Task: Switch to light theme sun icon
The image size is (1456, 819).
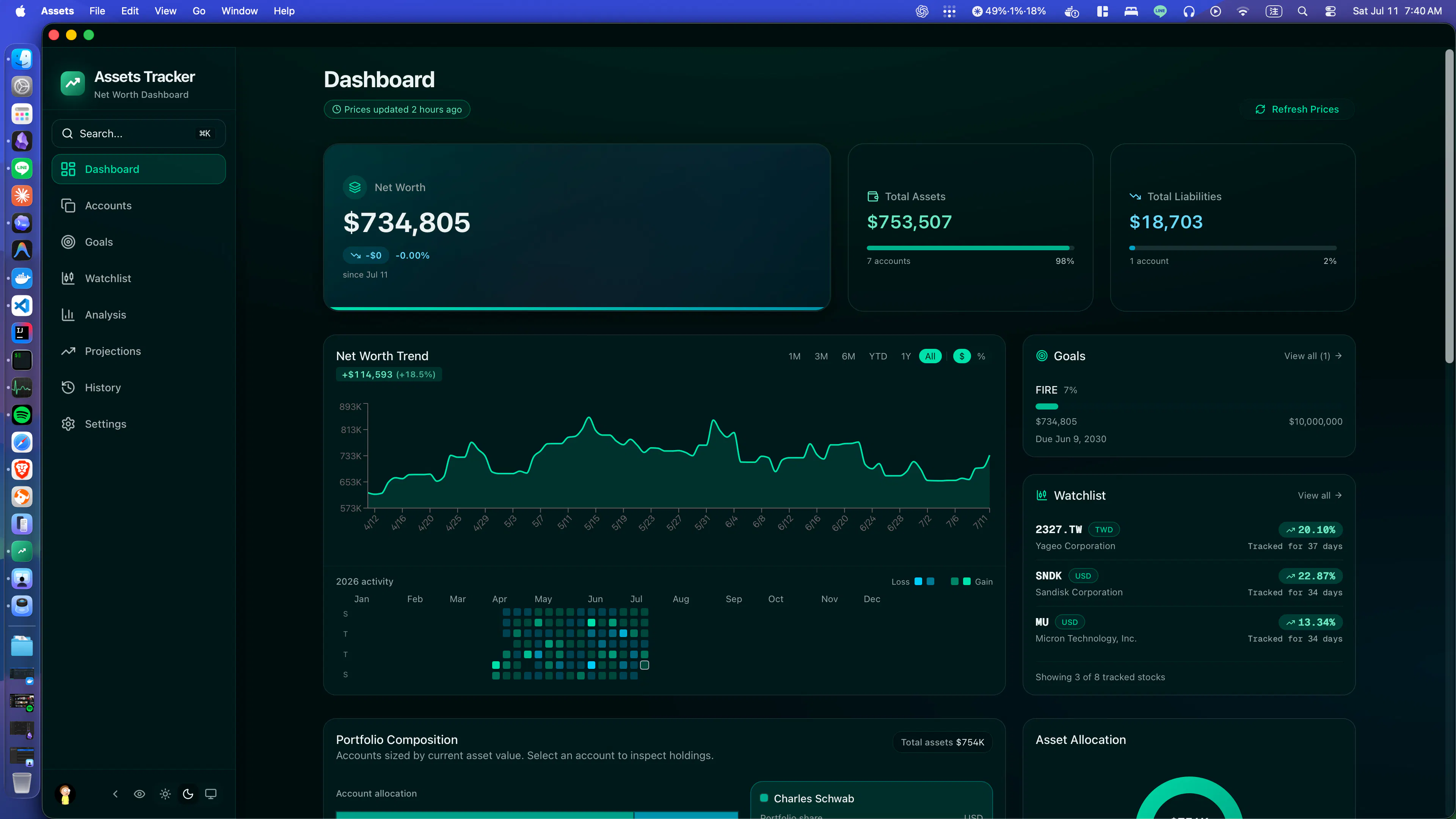Action: (x=165, y=794)
